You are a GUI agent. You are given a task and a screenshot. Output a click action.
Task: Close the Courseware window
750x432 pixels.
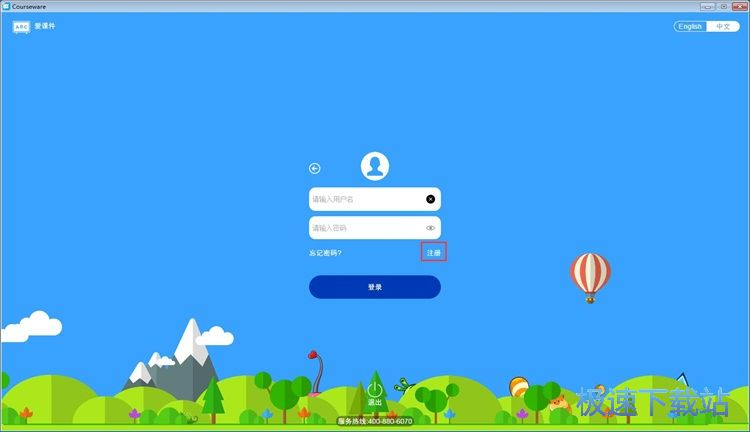click(x=739, y=6)
